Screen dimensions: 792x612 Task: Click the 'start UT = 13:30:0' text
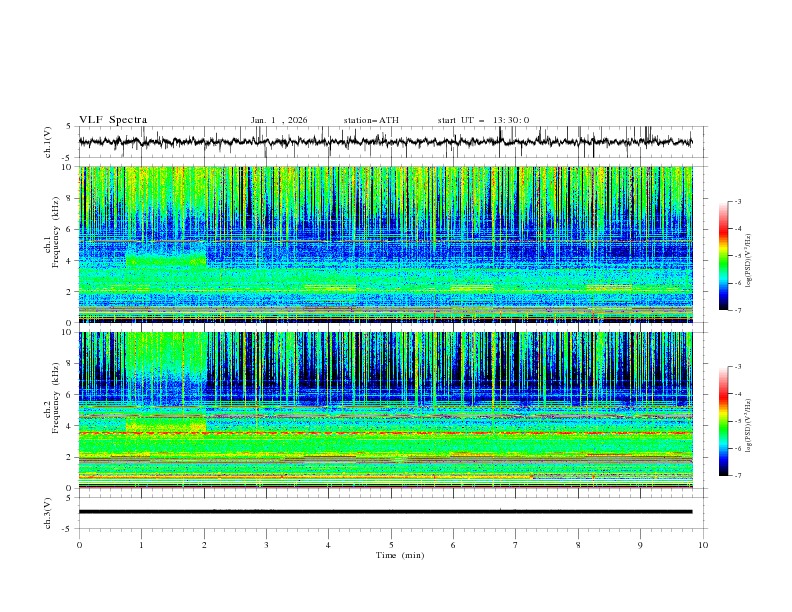coord(483,120)
